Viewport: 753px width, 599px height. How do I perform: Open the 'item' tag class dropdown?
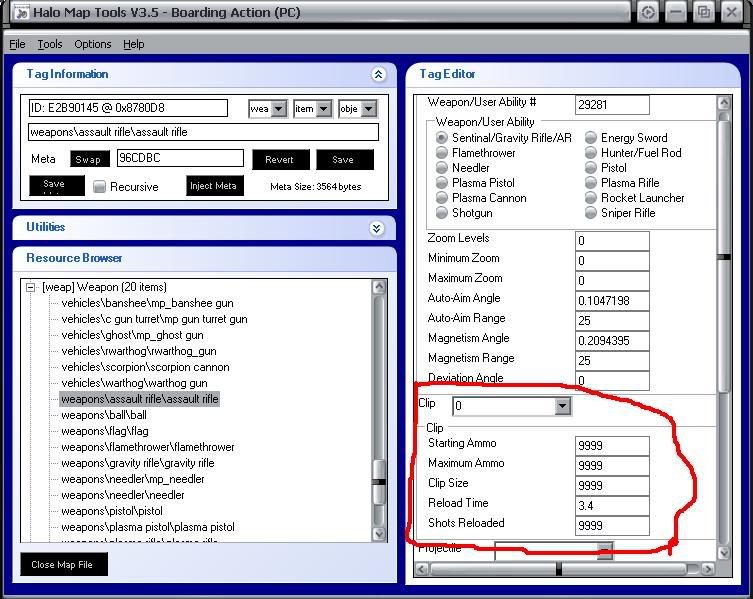coord(324,109)
